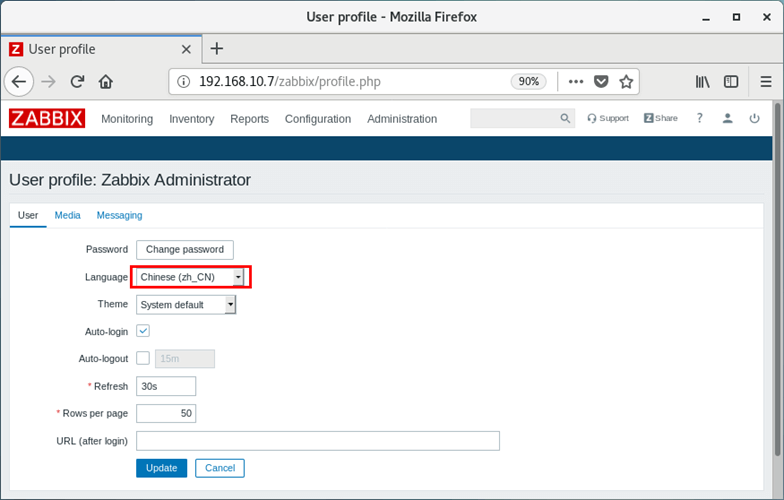
Task: Switch to the Messaging tab
Action: tap(120, 215)
